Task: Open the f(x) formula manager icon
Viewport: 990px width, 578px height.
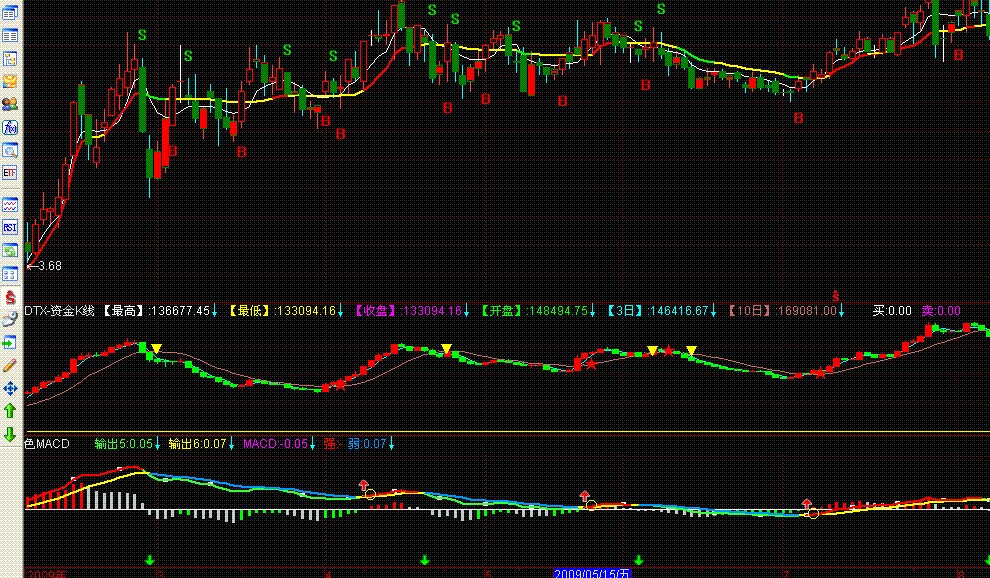Action: click(x=10, y=127)
